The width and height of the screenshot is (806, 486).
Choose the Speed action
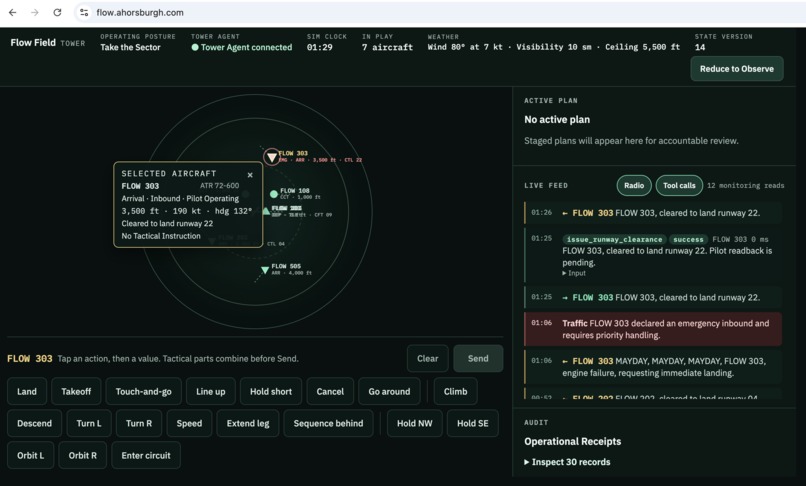(x=189, y=423)
